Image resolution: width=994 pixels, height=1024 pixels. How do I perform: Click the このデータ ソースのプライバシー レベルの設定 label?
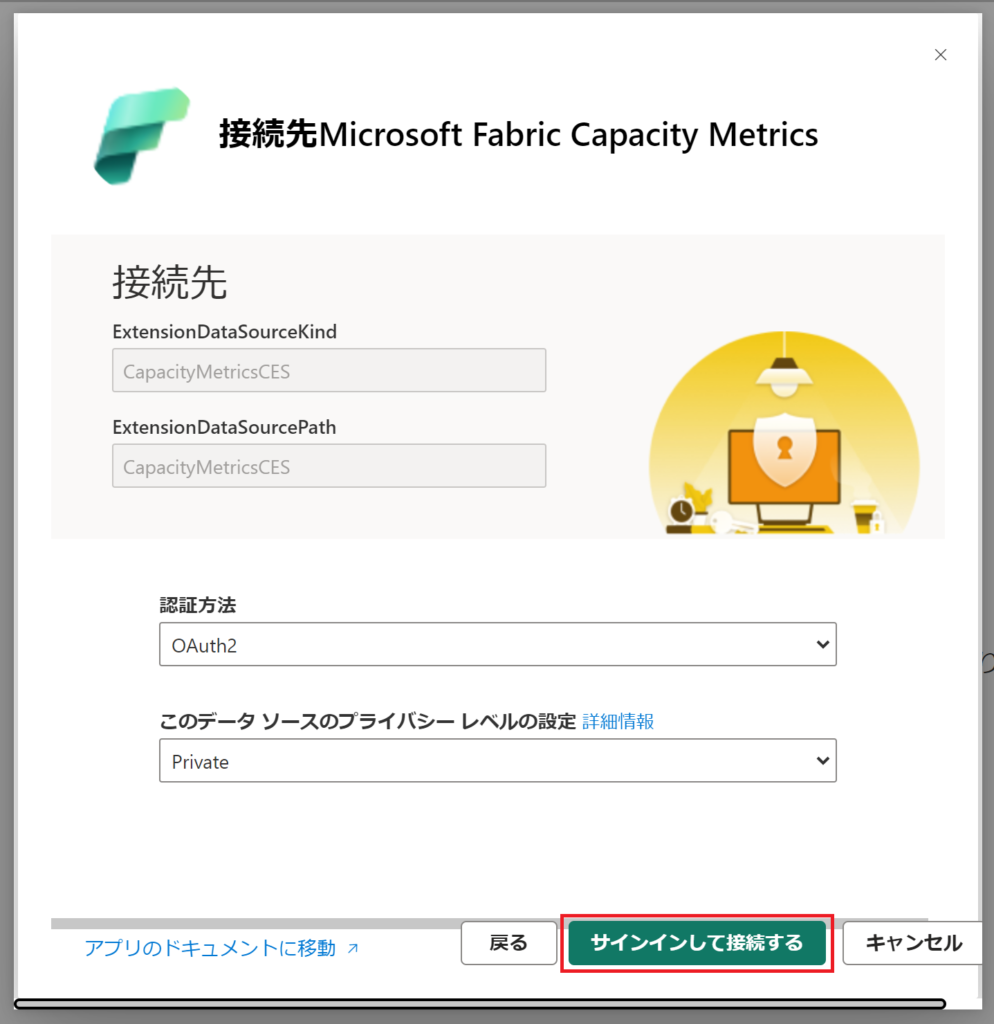click(x=368, y=722)
